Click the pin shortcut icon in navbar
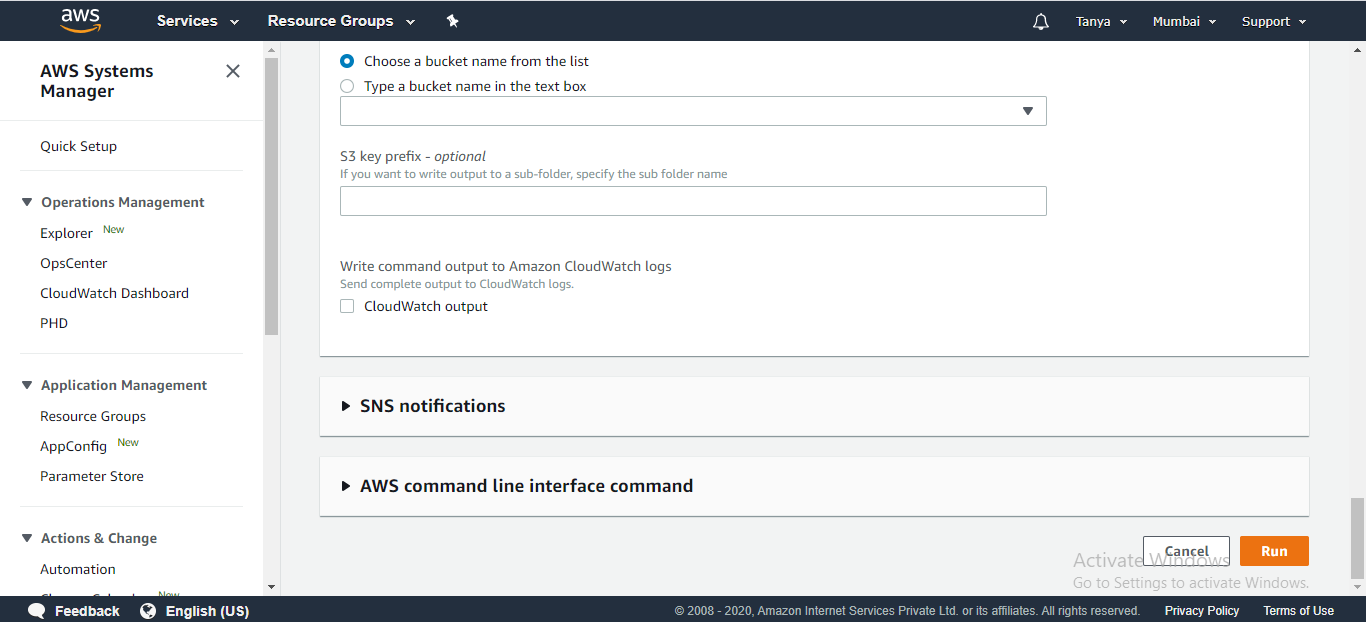Viewport: 1366px width, 622px height. pos(452,21)
